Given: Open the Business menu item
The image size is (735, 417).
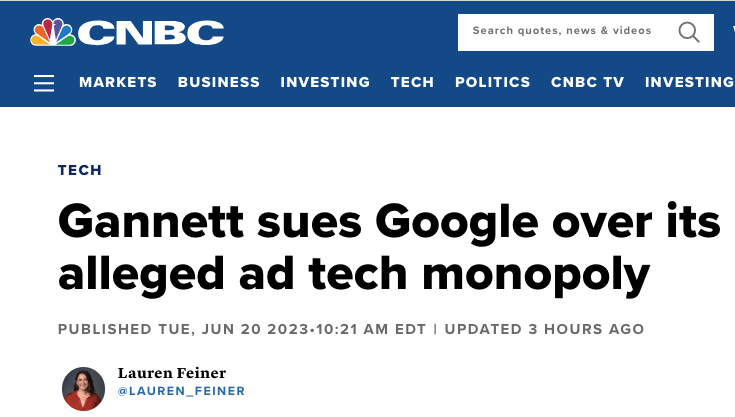Looking at the screenshot, I should 219,83.
